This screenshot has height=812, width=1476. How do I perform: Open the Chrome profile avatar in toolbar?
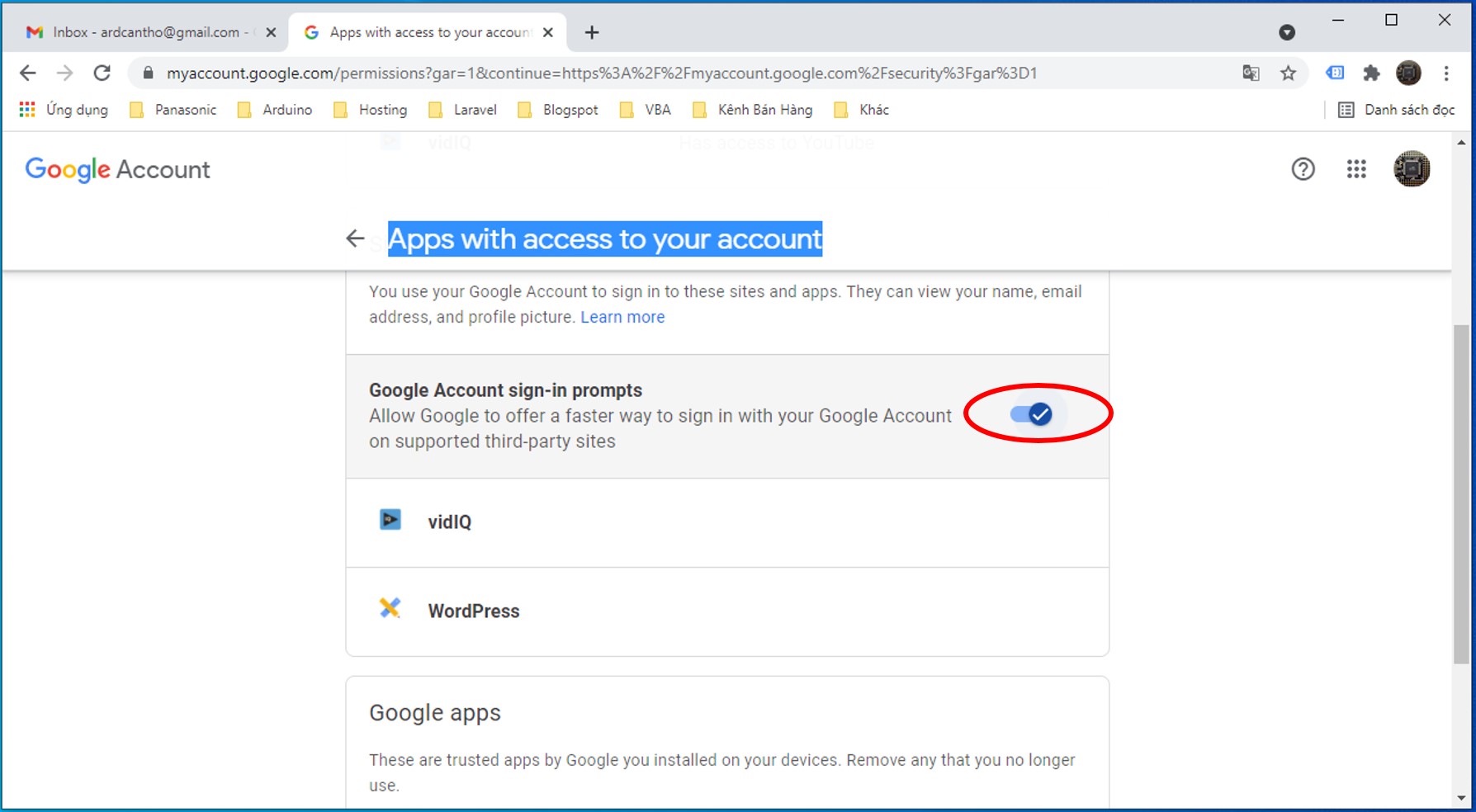pos(1408,73)
